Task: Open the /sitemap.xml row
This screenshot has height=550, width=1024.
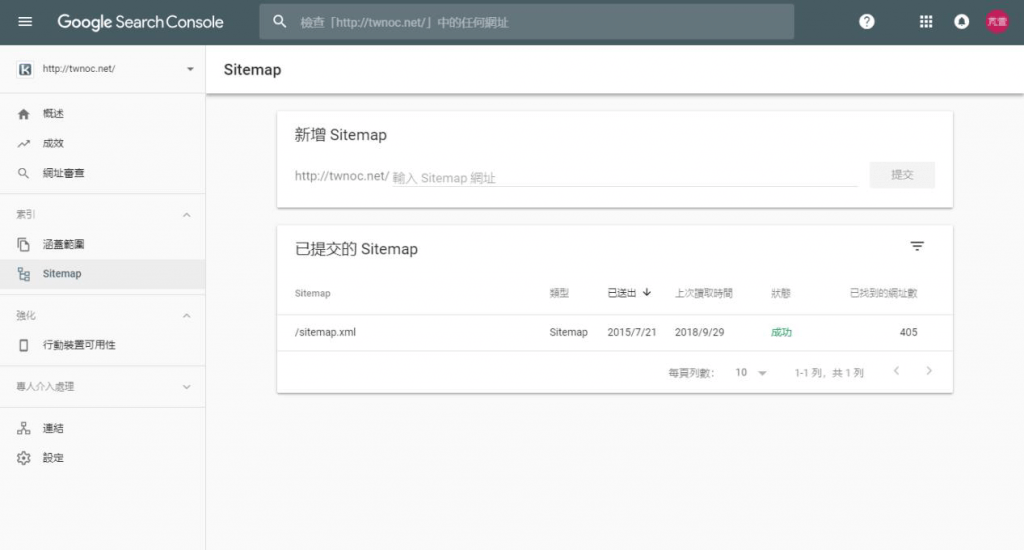Action: click(x=615, y=332)
